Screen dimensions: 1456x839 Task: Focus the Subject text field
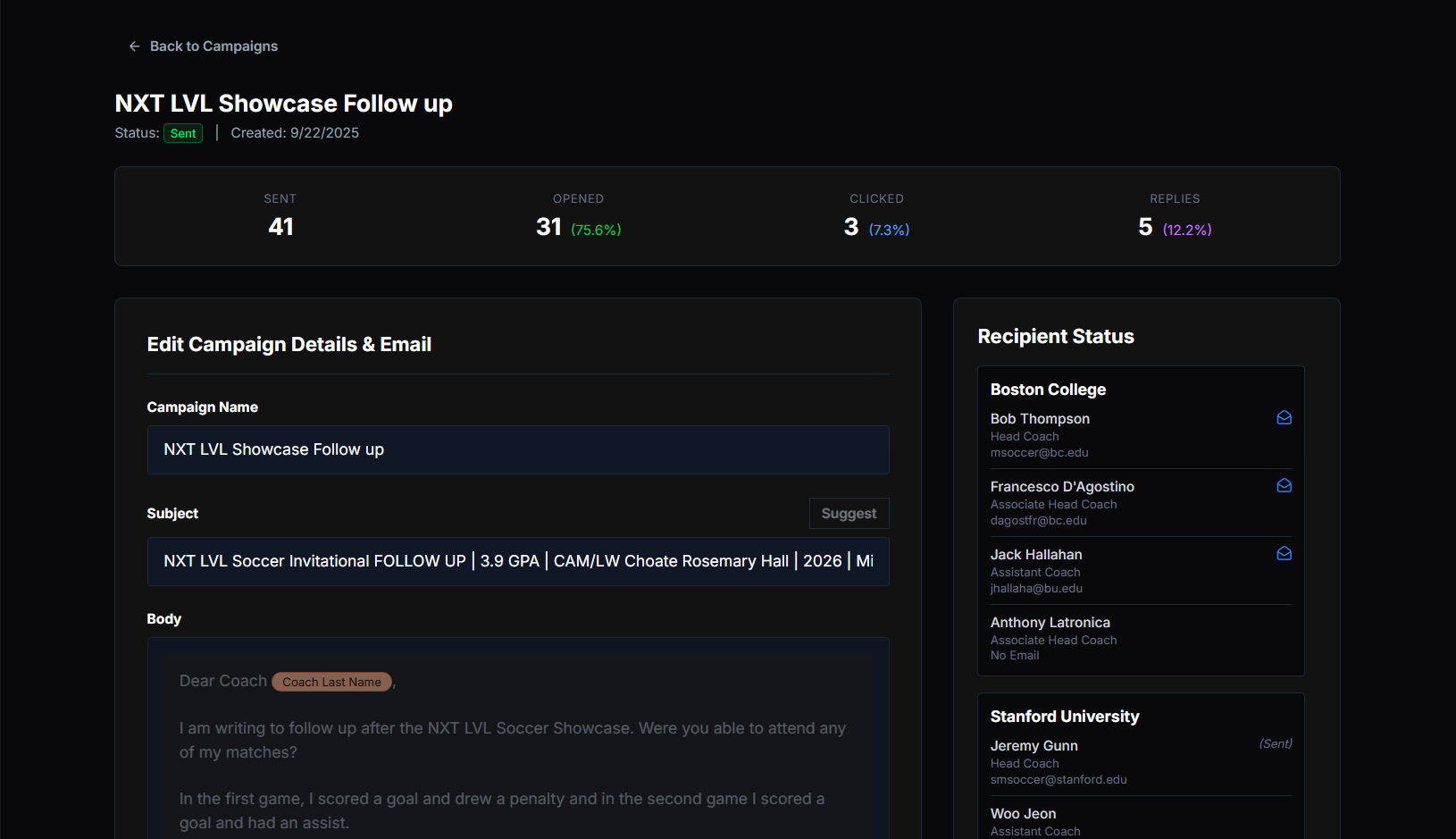pos(517,562)
